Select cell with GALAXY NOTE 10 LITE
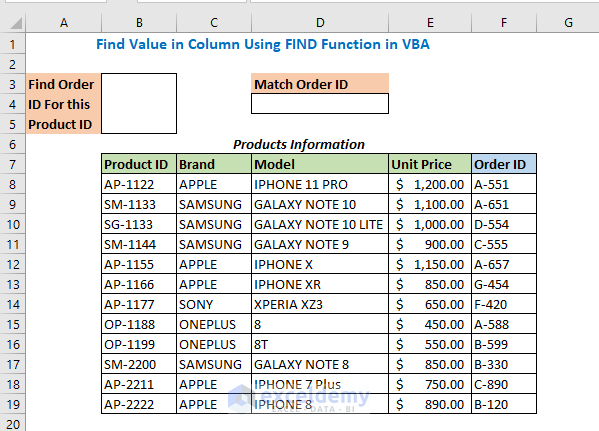 (320, 225)
